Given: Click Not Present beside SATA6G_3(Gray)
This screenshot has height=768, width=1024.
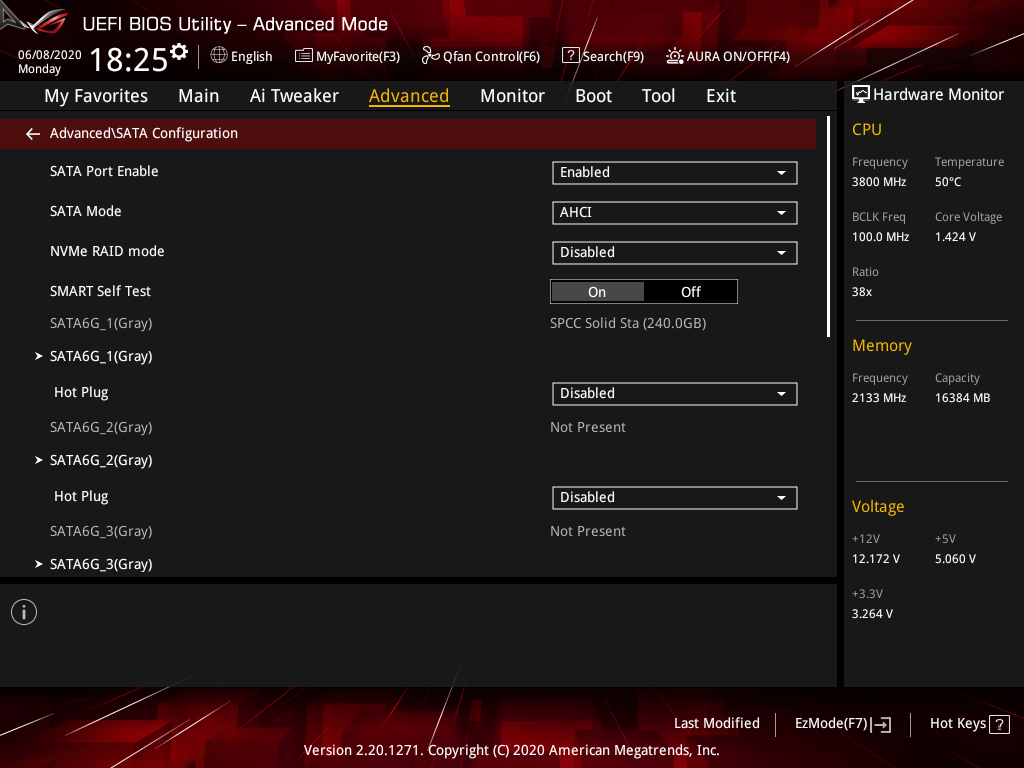Looking at the screenshot, I should (588, 532).
